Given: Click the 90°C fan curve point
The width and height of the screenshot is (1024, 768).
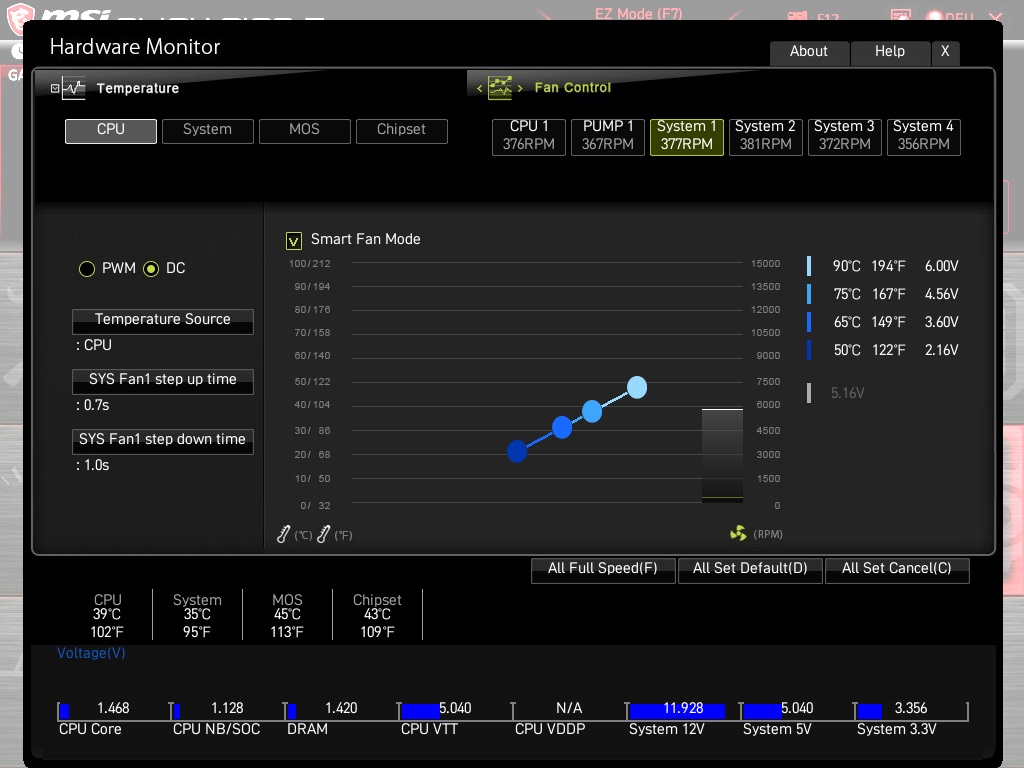Looking at the screenshot, I should (637, 387).
